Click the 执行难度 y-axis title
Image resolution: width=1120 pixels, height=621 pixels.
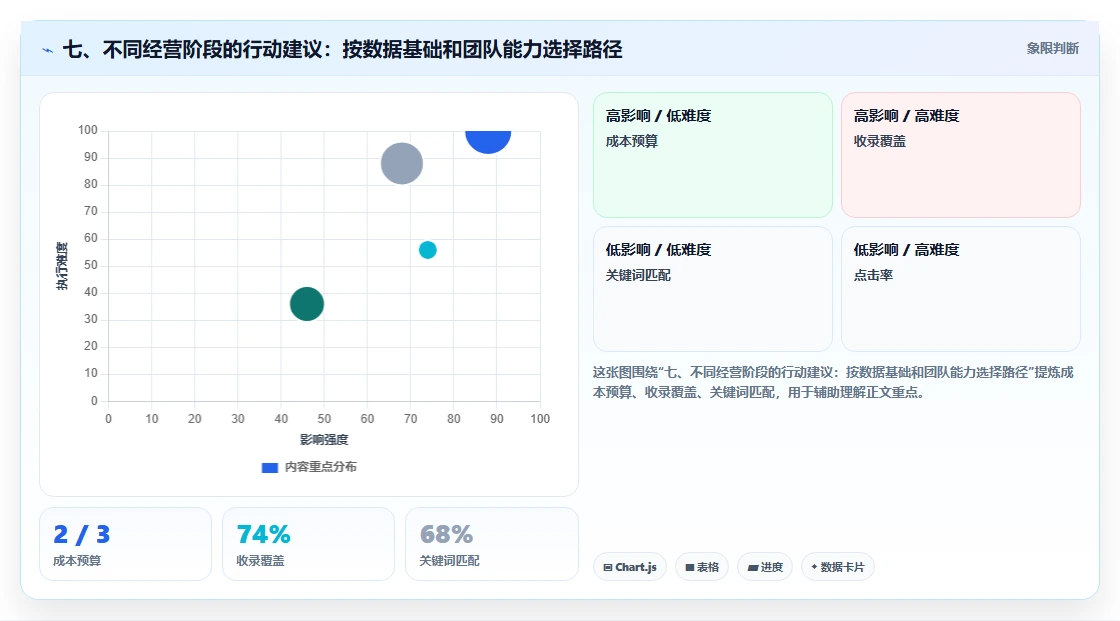[62, 266]
